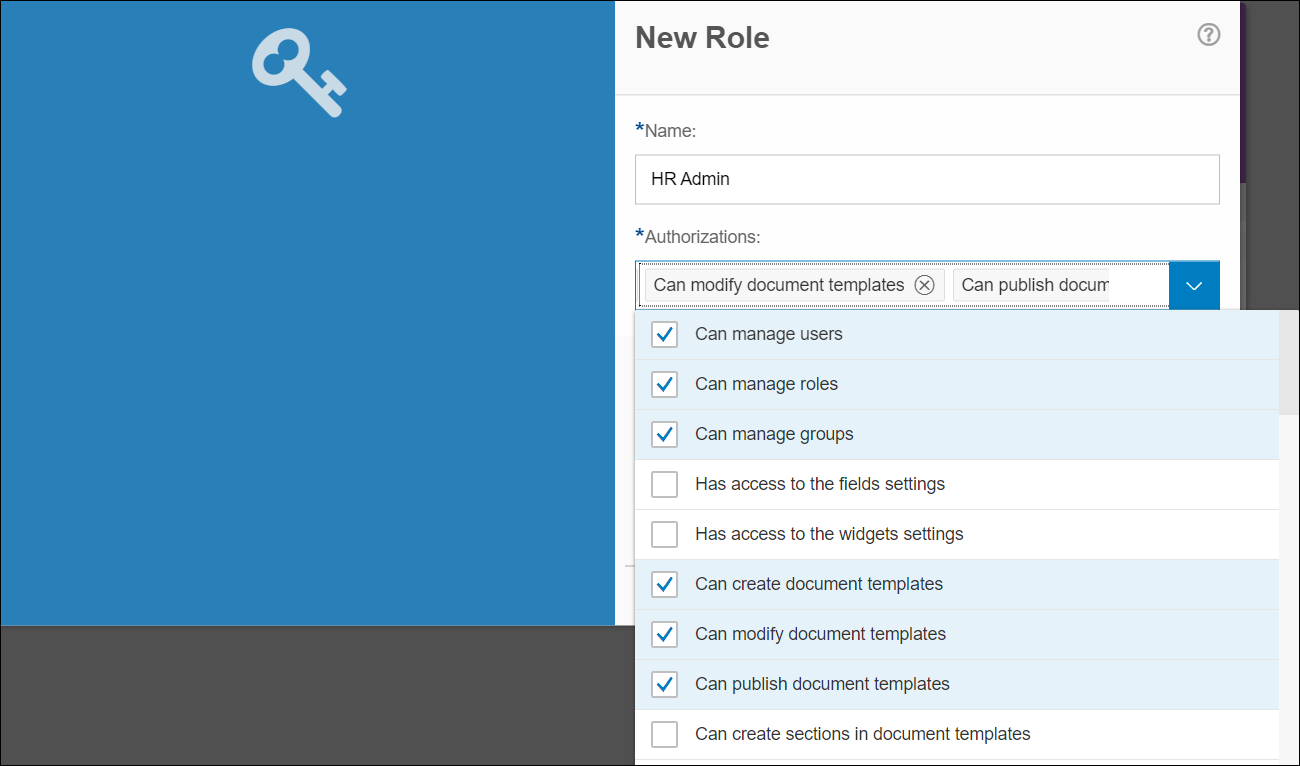Screen dimensions: 1300x766
Task: Uncheck 'Can manage users' checkbox
Action: coord(664,334)
